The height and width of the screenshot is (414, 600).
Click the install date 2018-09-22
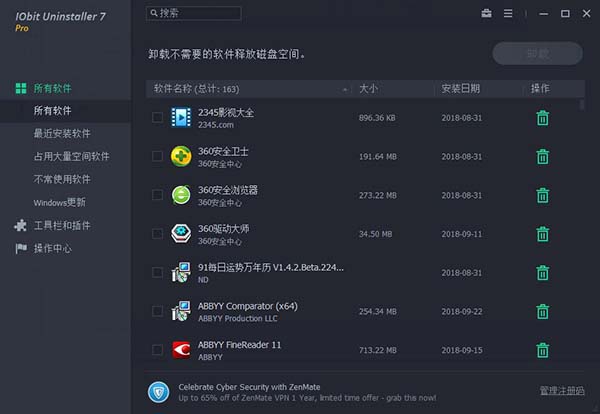click(x=461, y=311)
